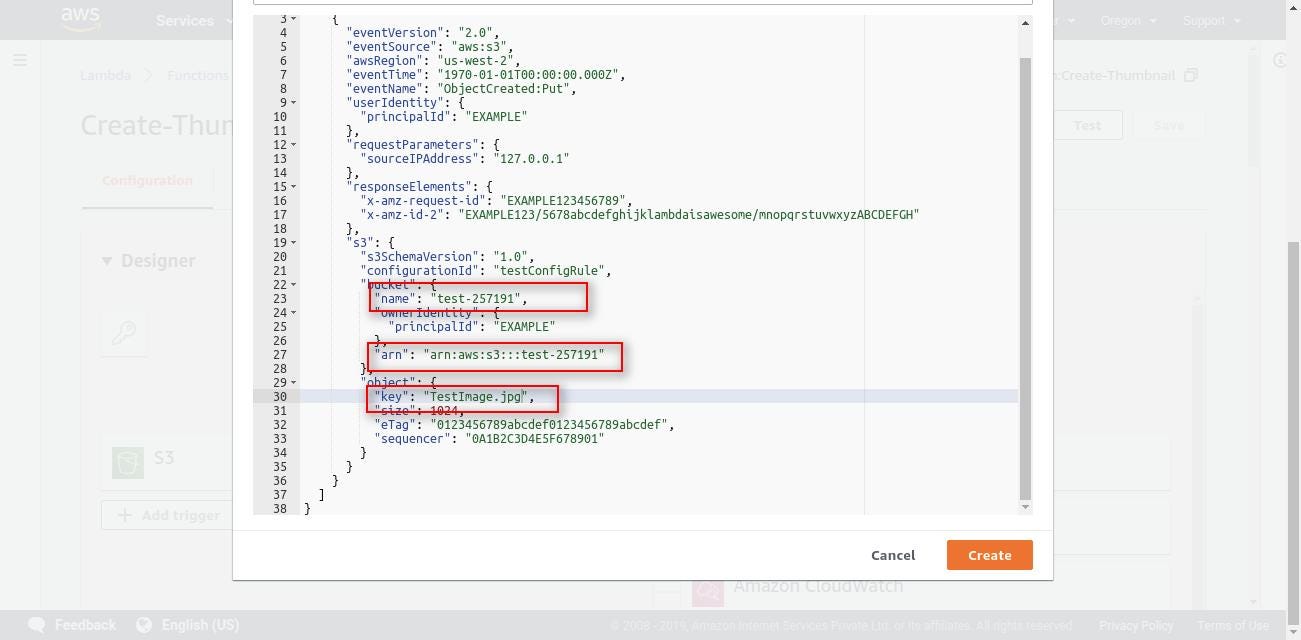Collapse the userIdentity block at line 9

pos(293,102)
